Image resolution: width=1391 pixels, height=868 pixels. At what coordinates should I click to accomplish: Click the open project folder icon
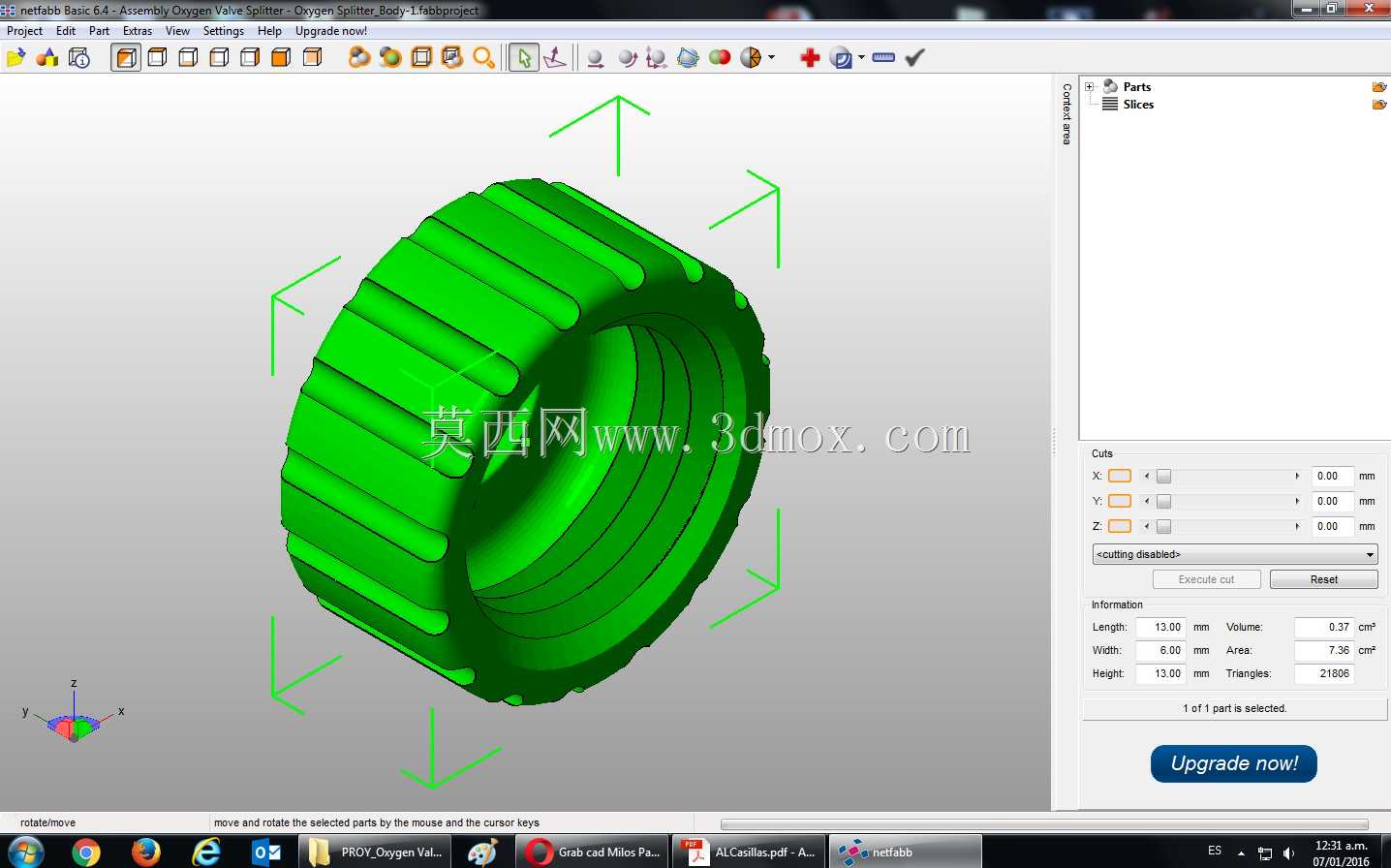15,58
